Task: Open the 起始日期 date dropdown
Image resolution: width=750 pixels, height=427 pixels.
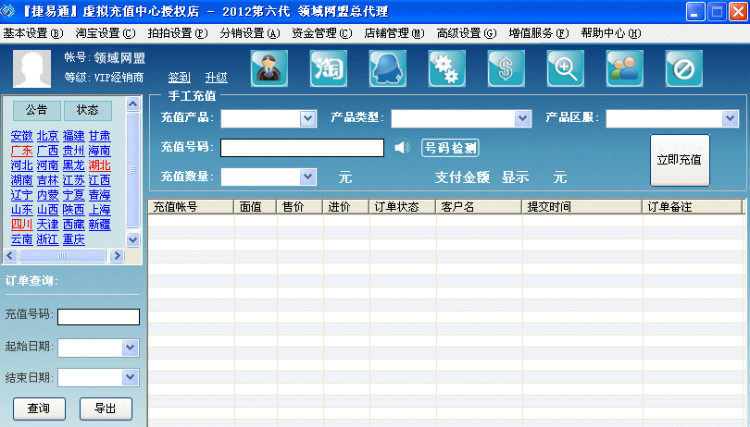Action: point(130,348)
